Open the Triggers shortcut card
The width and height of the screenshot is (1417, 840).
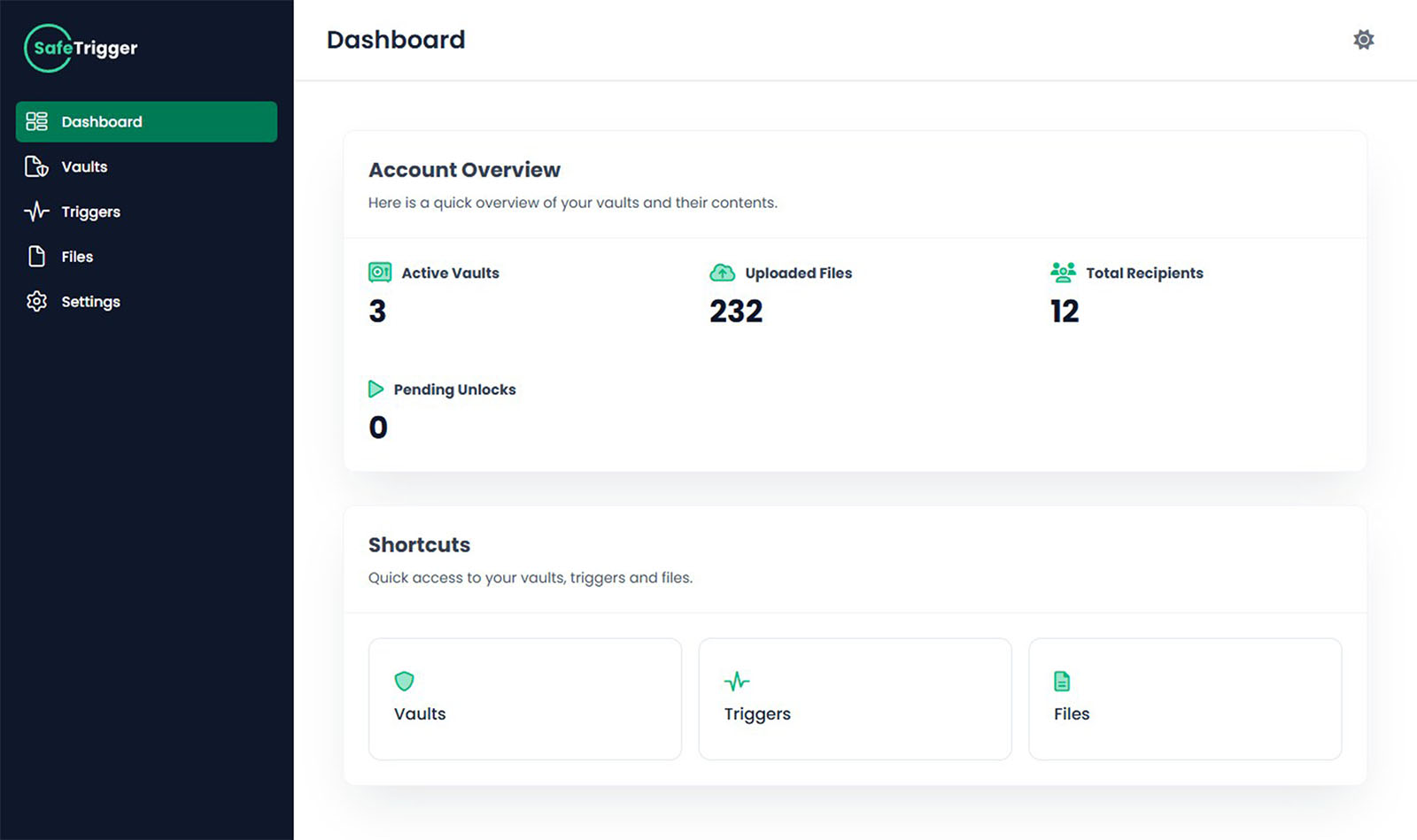click(855, 699)
